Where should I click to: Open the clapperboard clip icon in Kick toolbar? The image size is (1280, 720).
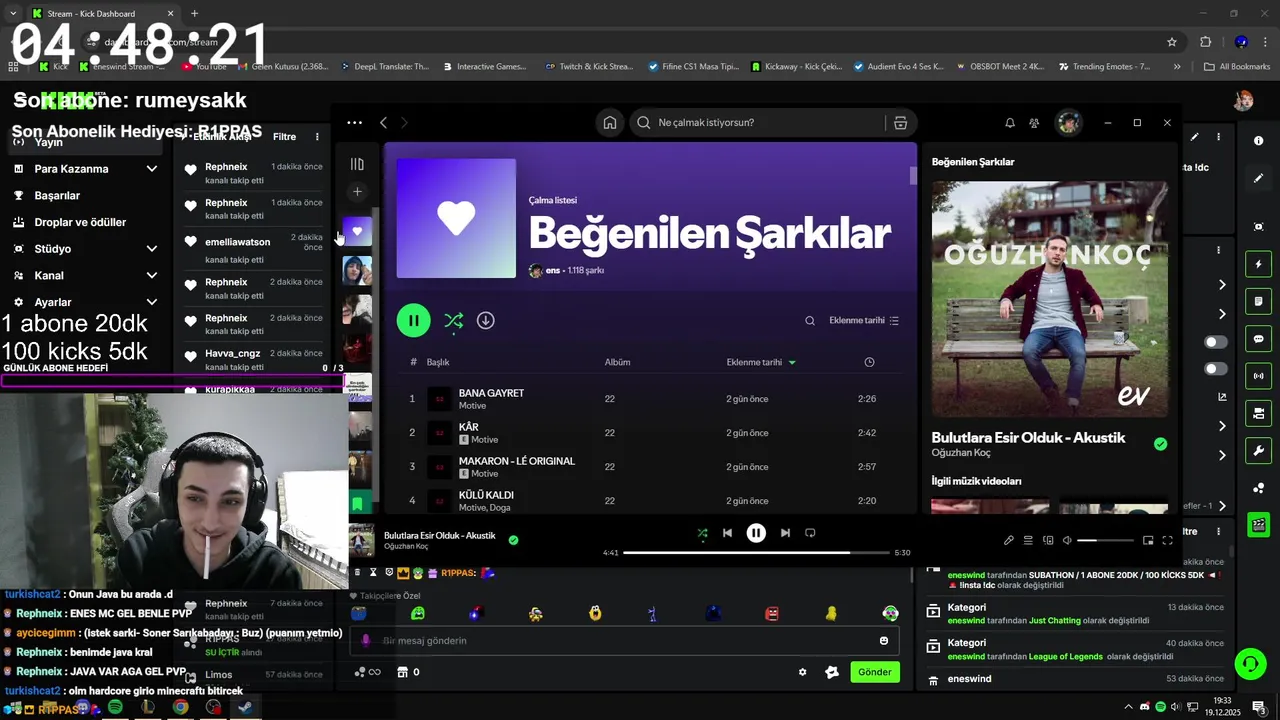[x=1258, y=524]
